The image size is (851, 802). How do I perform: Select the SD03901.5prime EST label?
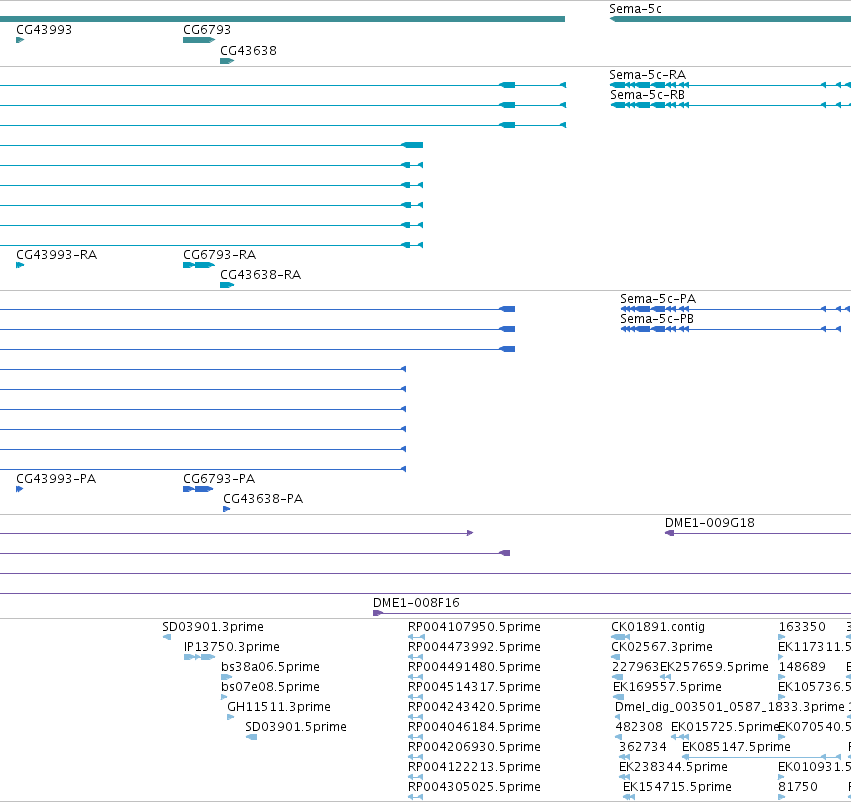pos(296,727)
